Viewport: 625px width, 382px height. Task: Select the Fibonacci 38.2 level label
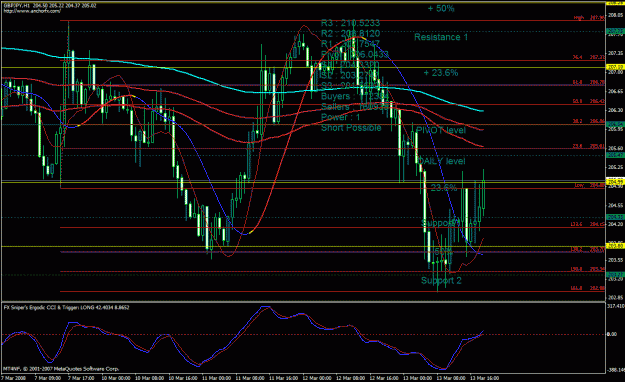pos(578,121)
